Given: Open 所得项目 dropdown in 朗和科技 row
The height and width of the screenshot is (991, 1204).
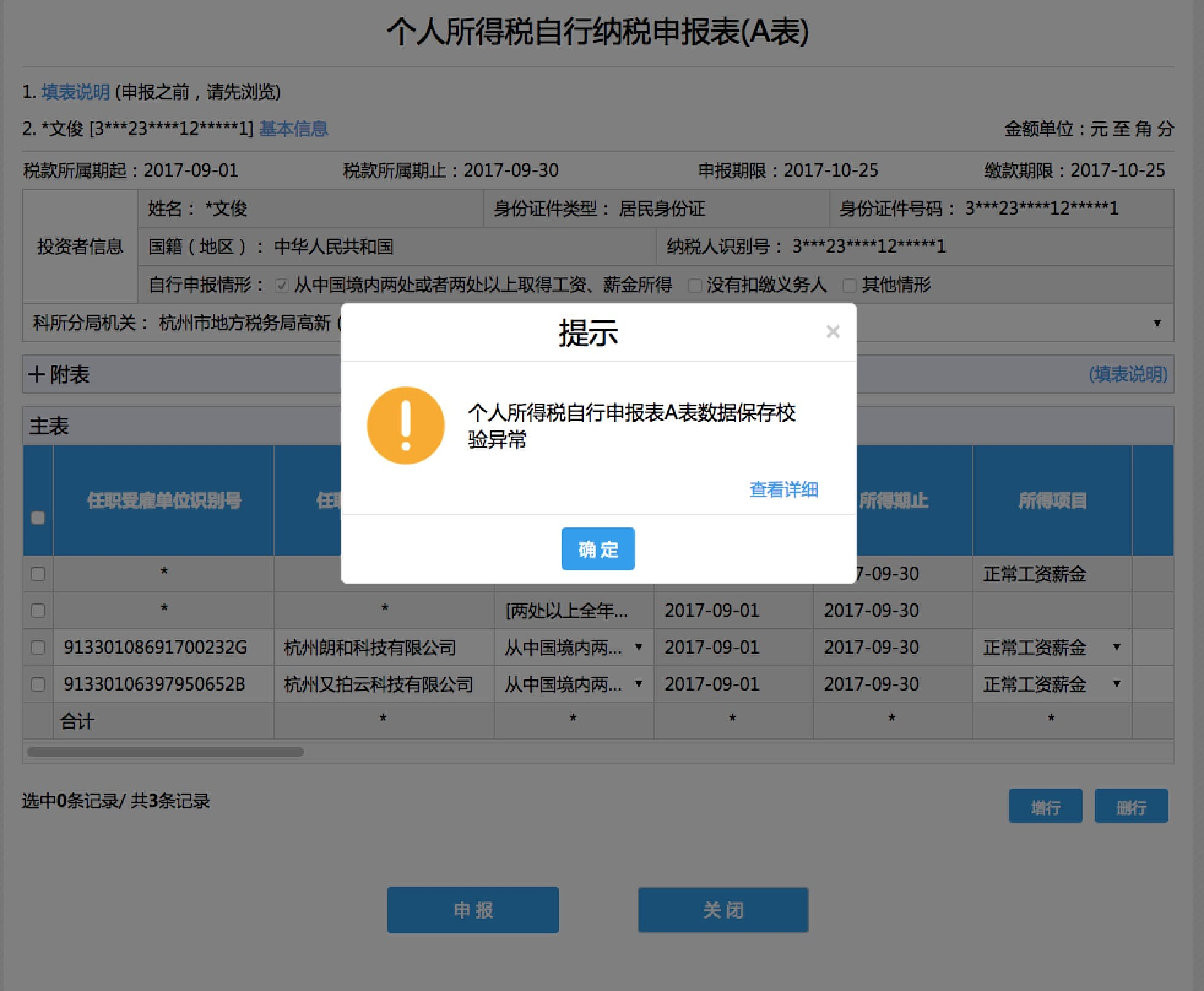Looking at the screenshot, I should tap(1116, 647).
